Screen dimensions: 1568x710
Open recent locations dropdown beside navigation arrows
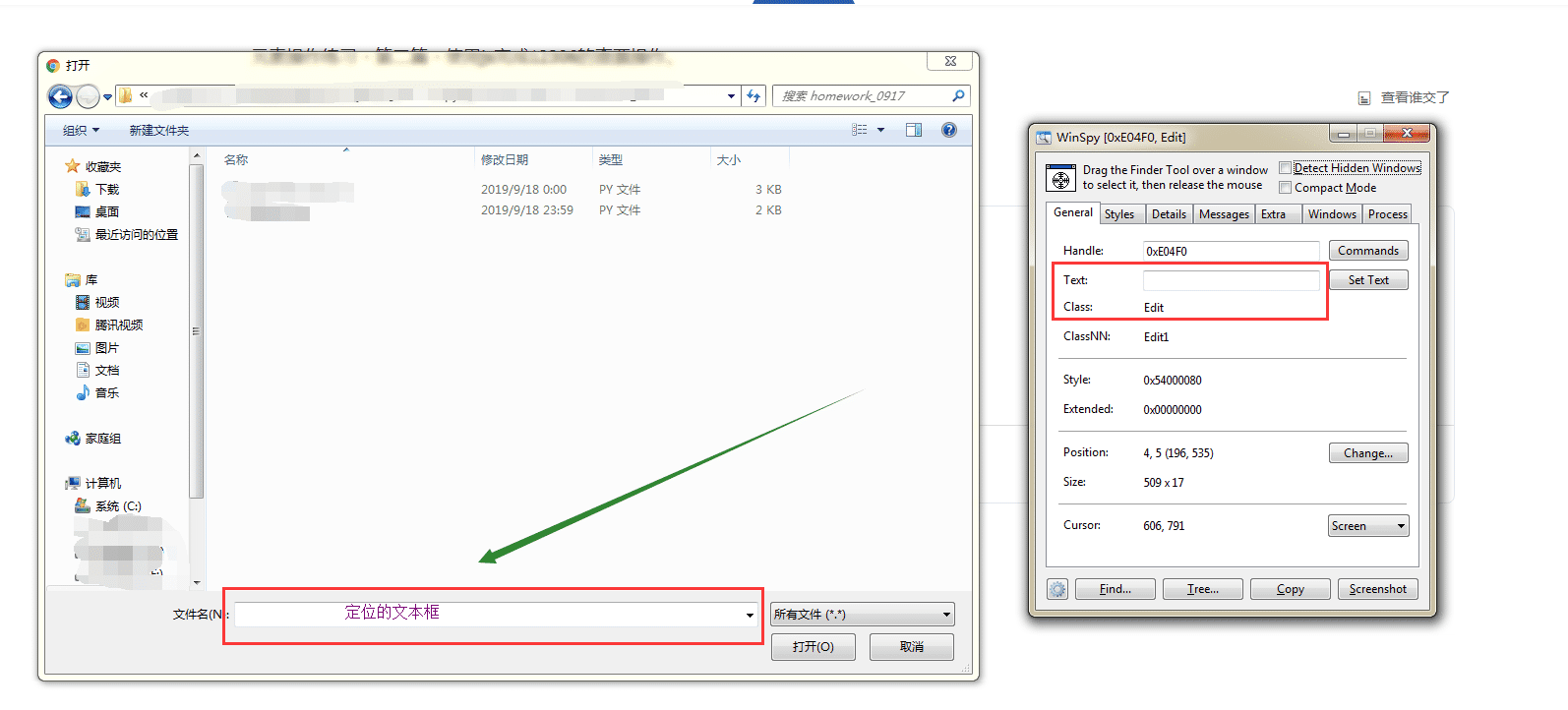107,97
